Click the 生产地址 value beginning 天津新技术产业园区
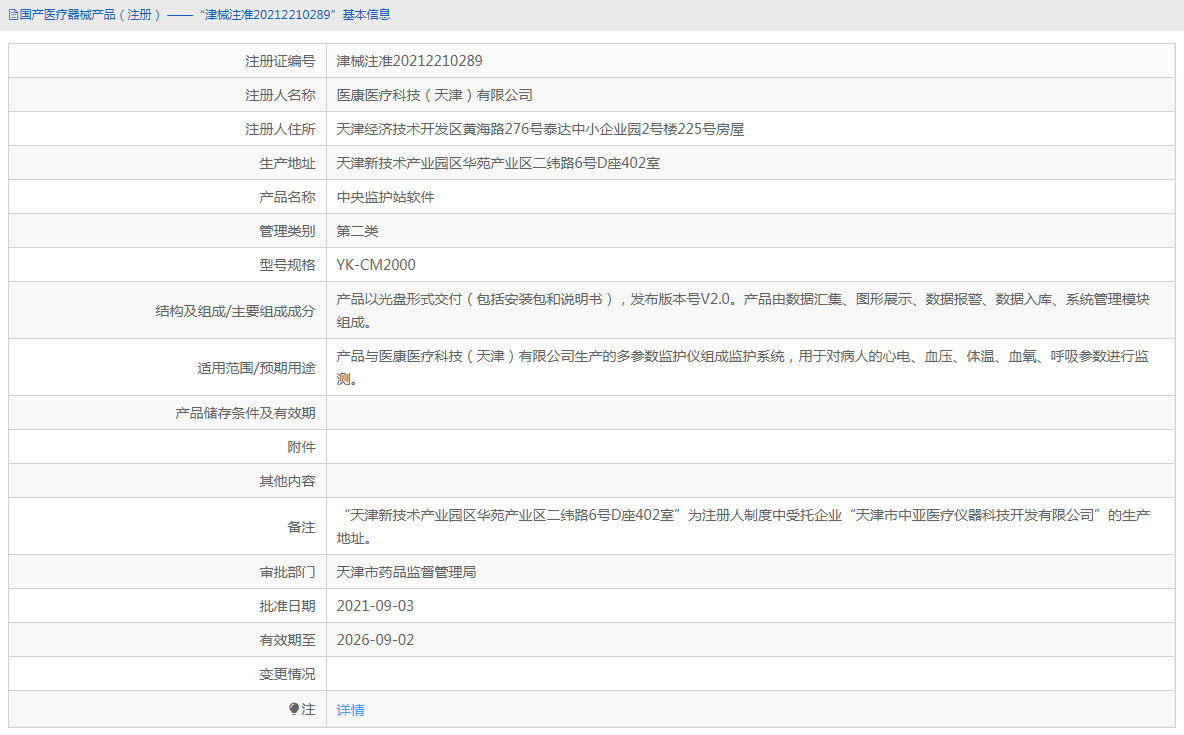Image resolution: width=1184 pixels, height=735 pixels. coord(498,163)
